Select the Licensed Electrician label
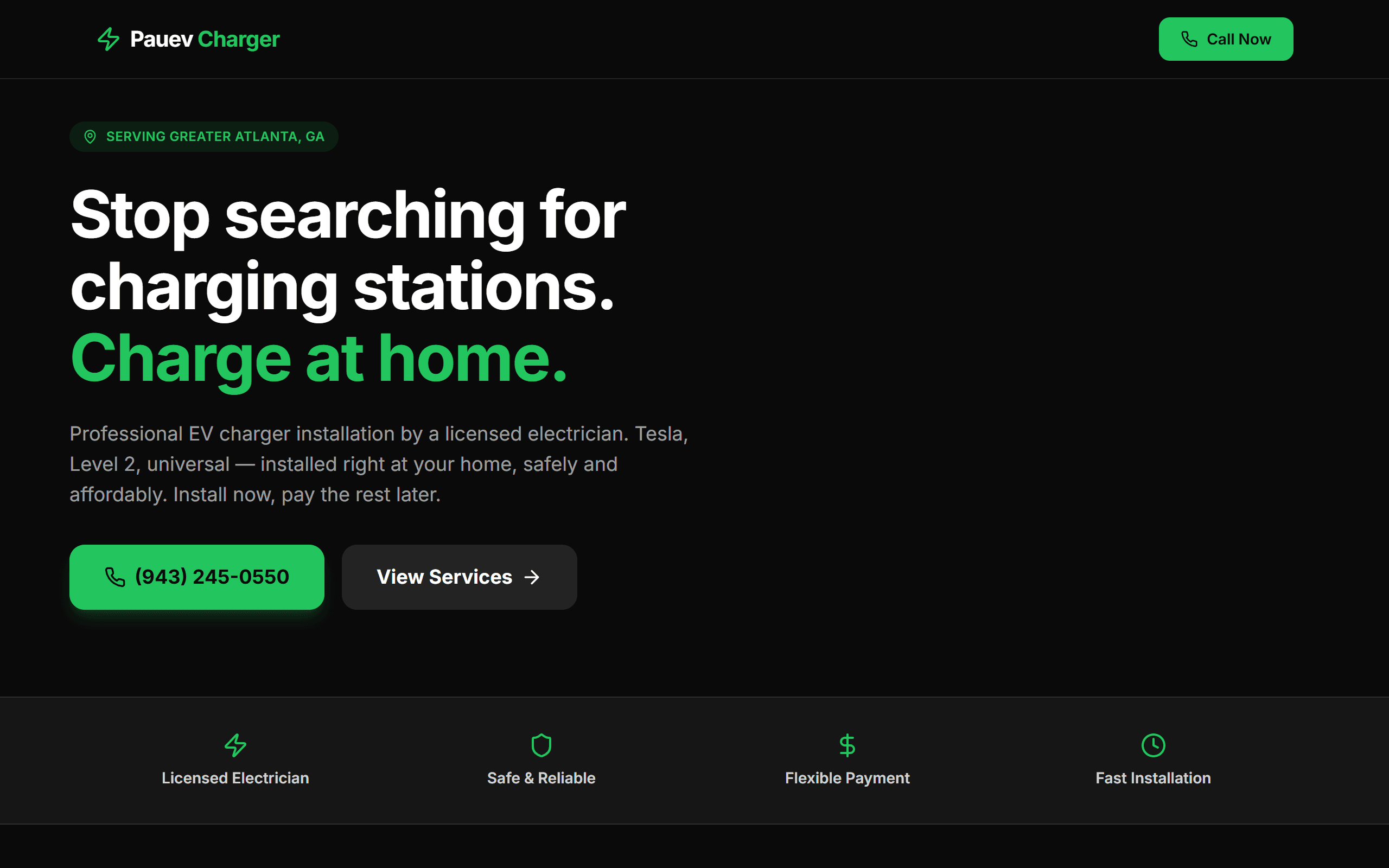The width and height of the screenshot is (1389, 868). [235, 778]
